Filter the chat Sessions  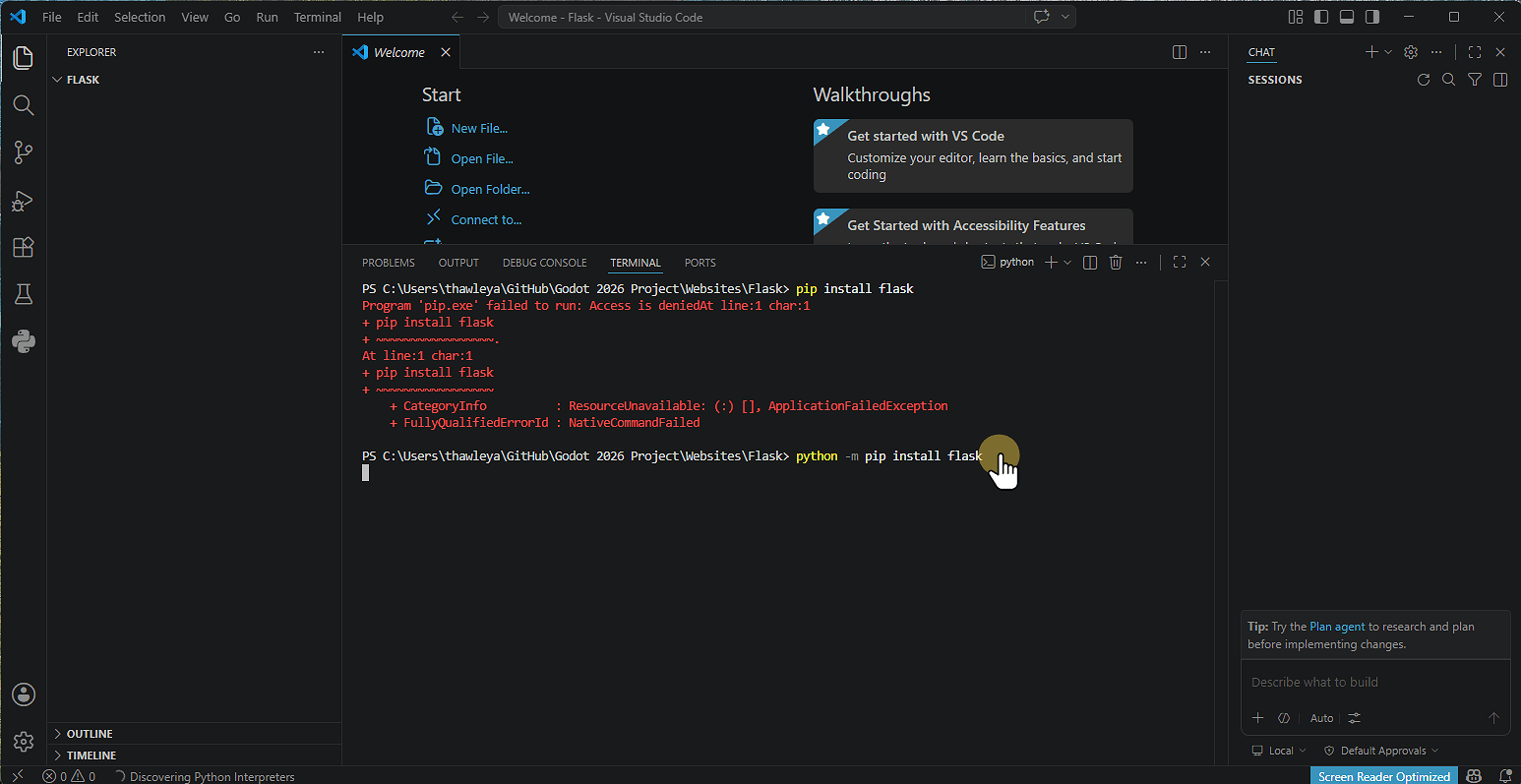[1475, 80]
